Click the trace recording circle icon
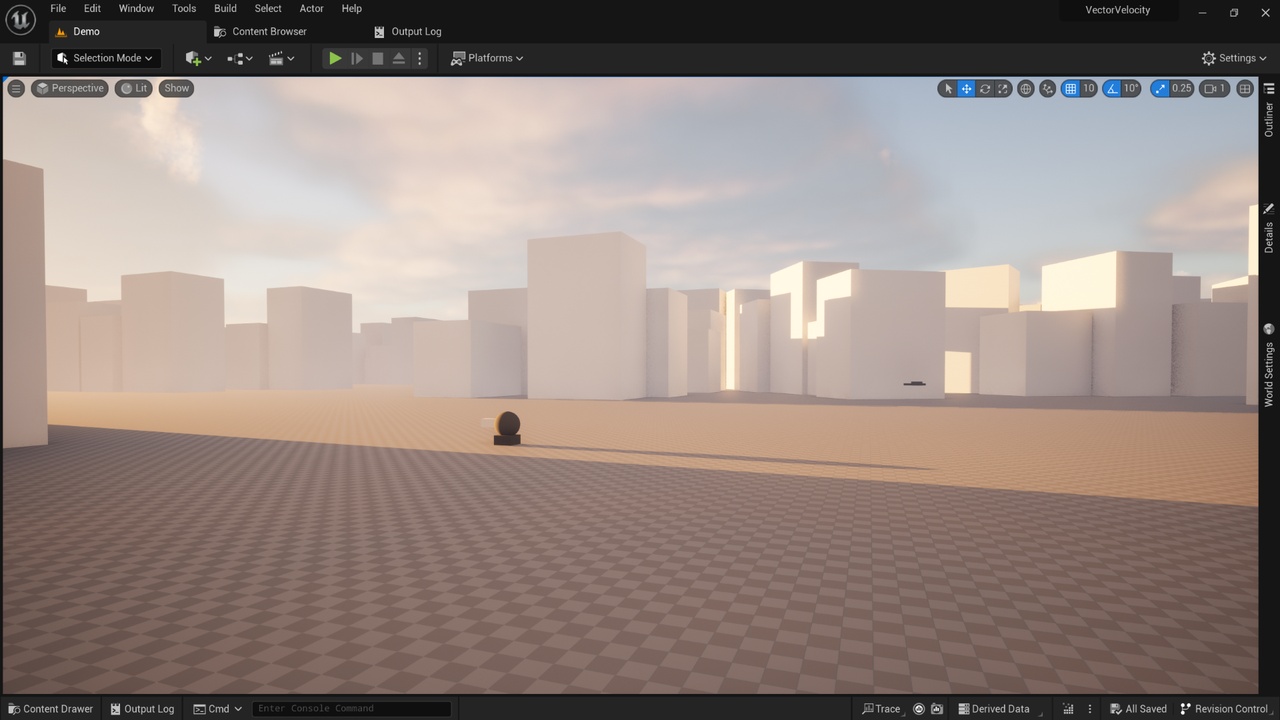The width and height of the screenshot is (1280, 720). 919,709
